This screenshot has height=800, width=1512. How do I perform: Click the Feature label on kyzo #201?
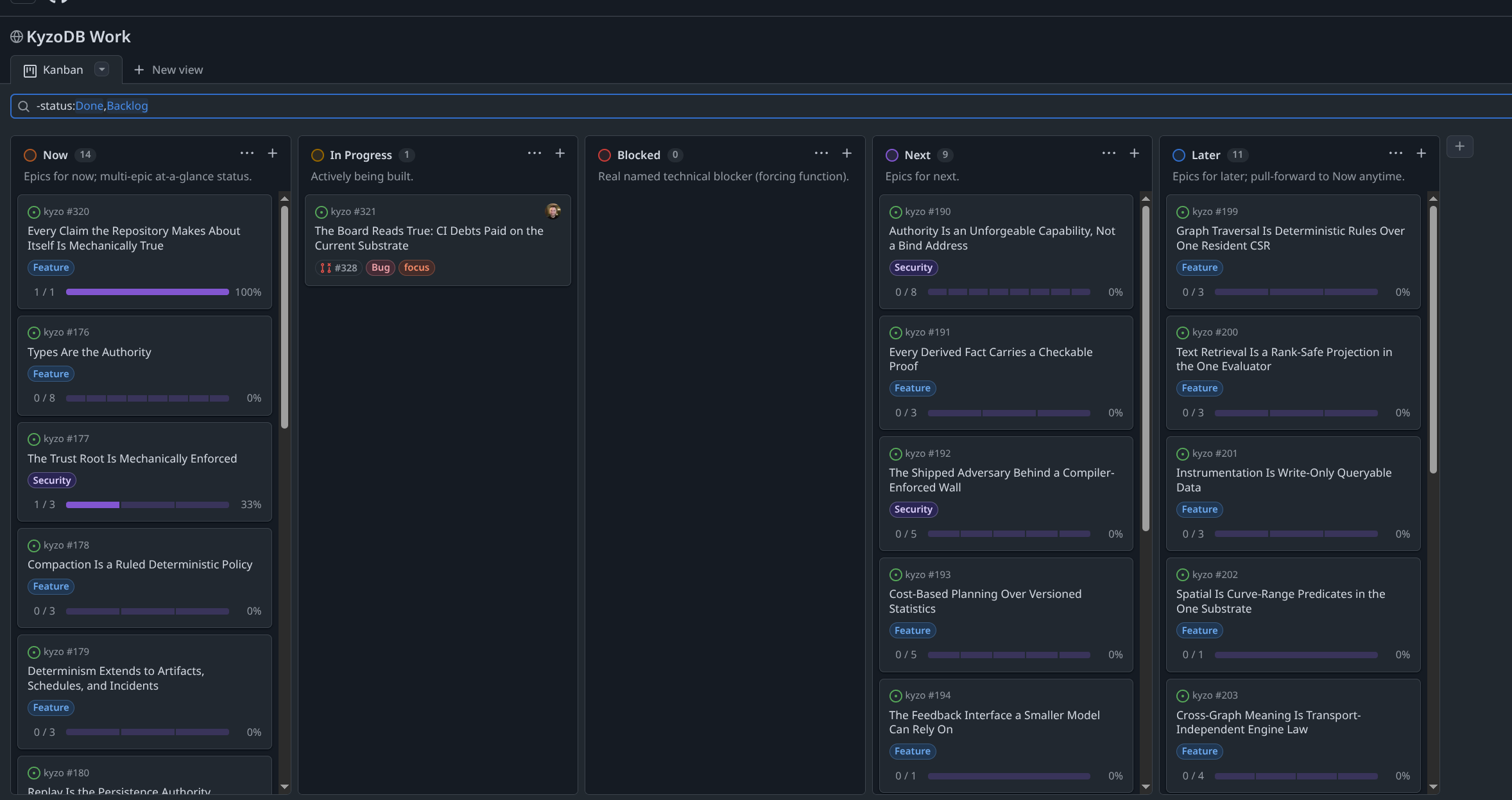tap(1199, 509)
